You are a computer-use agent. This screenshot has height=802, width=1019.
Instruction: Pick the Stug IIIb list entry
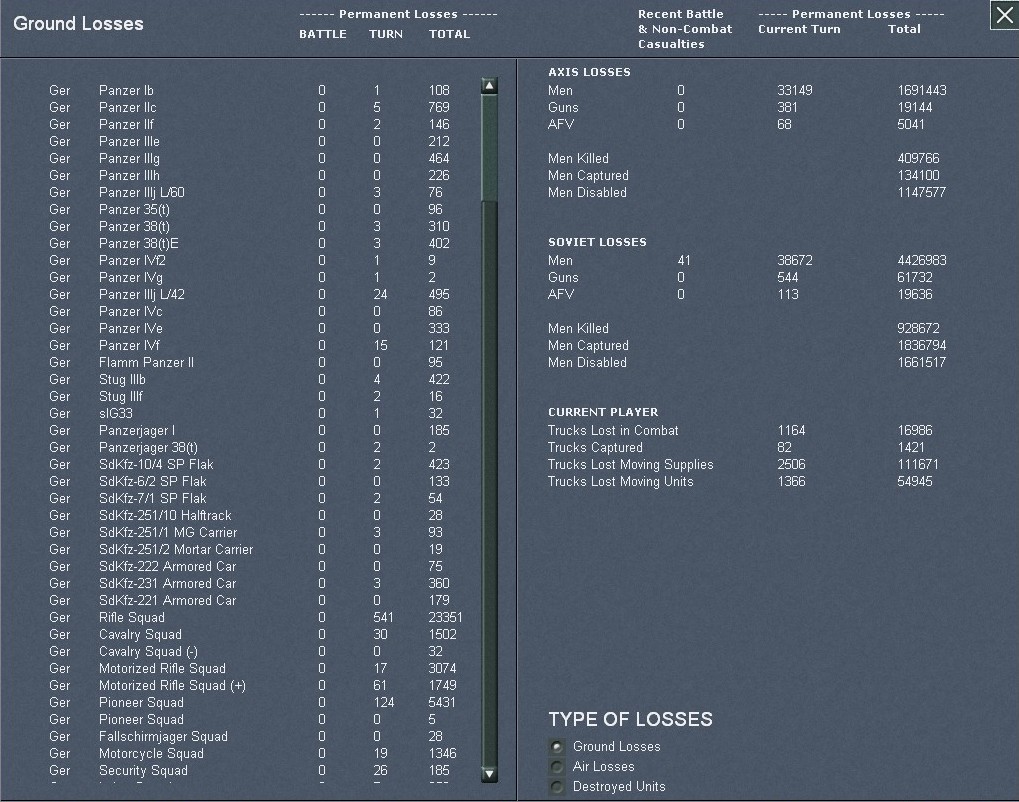[x=122, y=380]
